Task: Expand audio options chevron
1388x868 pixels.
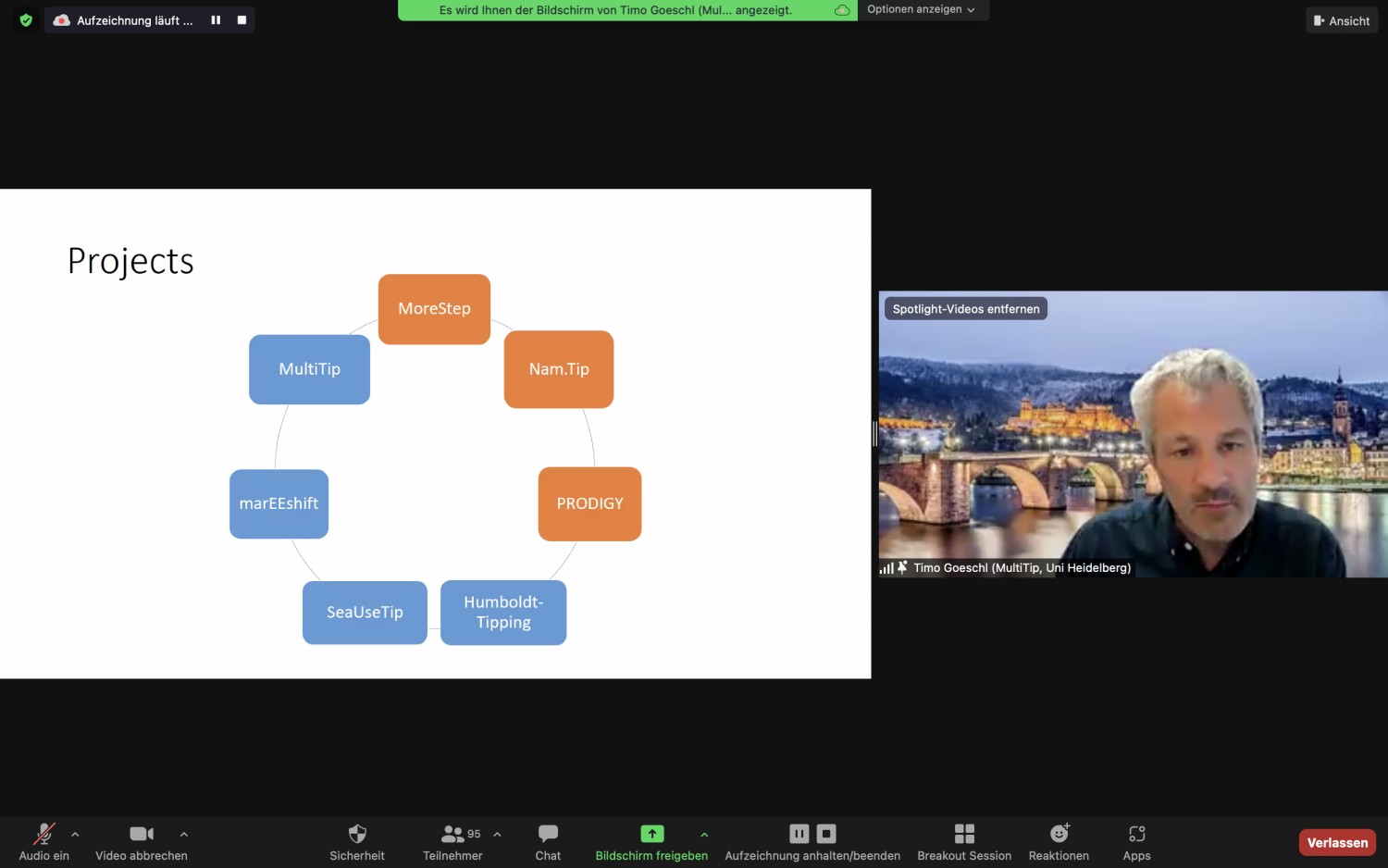Action: (75, 834)
